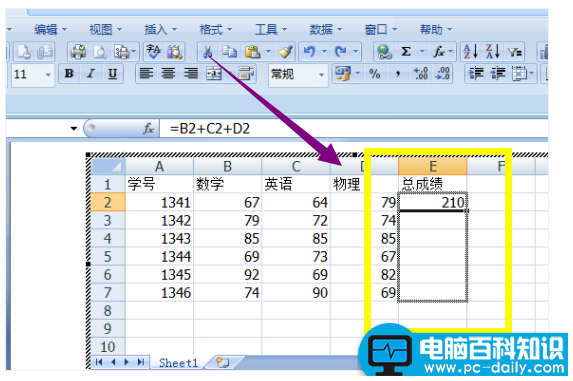Click the formula bar showing =B2+C2+D2
Screen dimensions: 573x381
click(x=353, y=129)
